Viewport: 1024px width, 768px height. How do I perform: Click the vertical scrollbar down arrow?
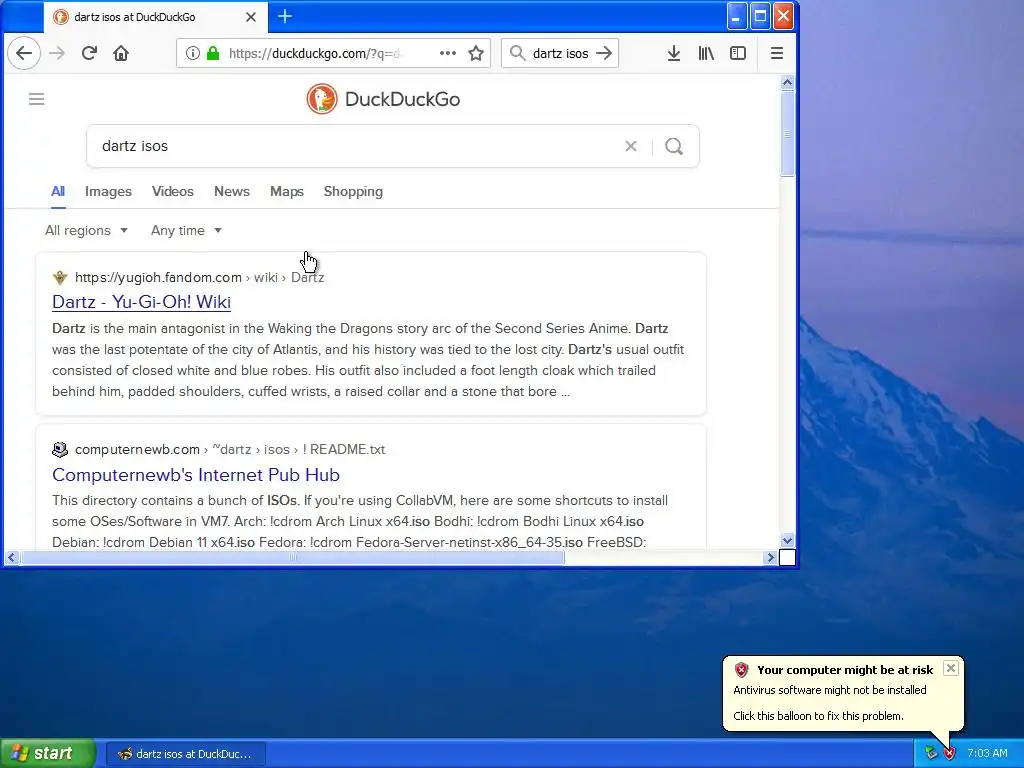click(787, 541)
